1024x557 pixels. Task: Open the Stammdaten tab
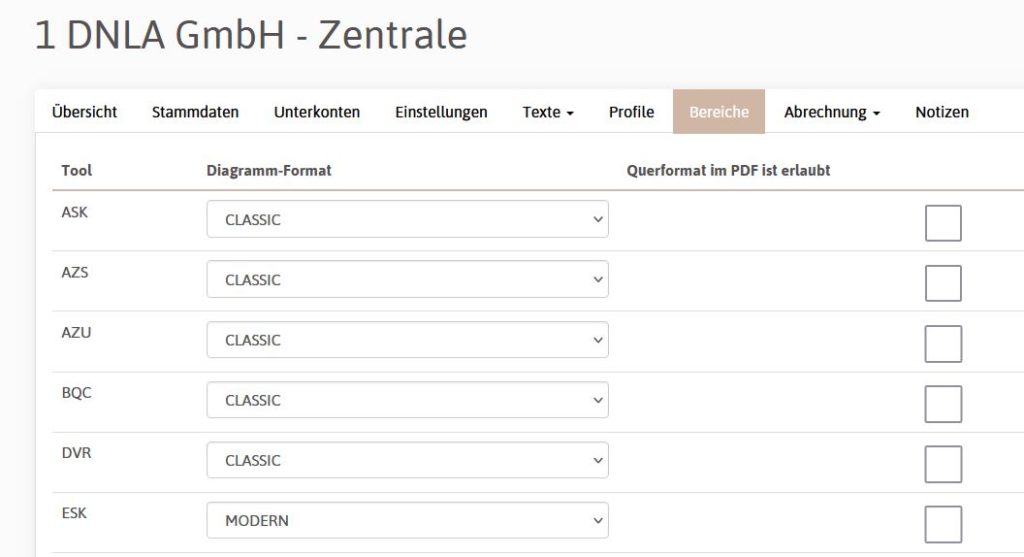(195, 112)
